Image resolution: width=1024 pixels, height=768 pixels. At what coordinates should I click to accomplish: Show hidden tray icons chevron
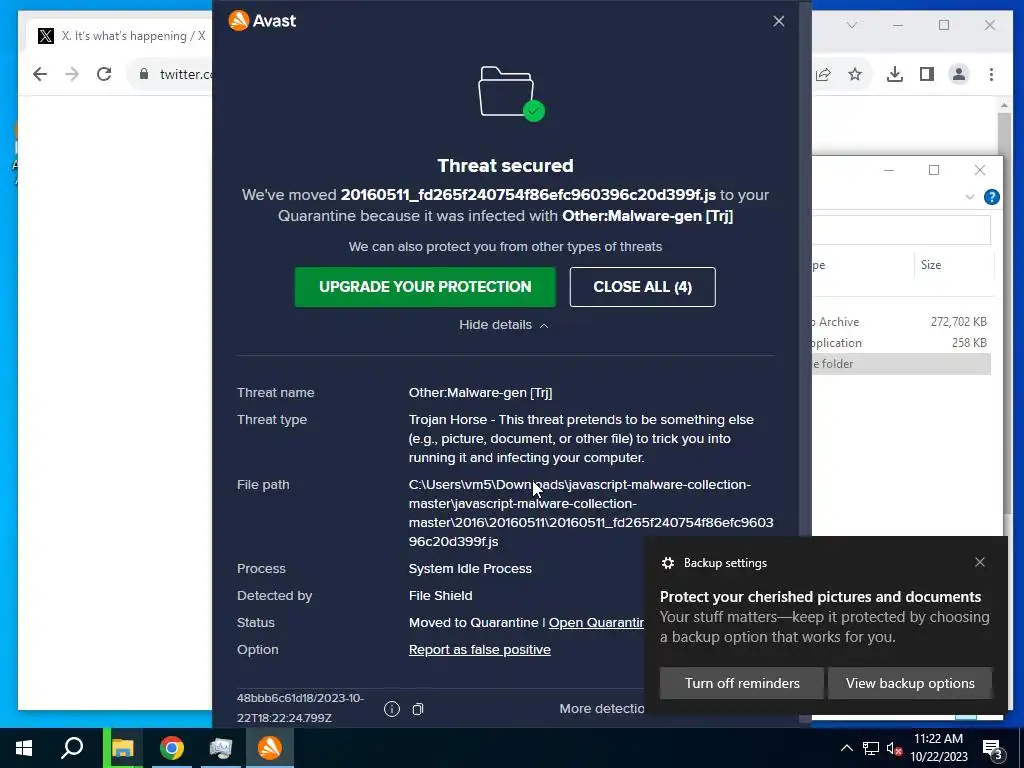[846, 748]
